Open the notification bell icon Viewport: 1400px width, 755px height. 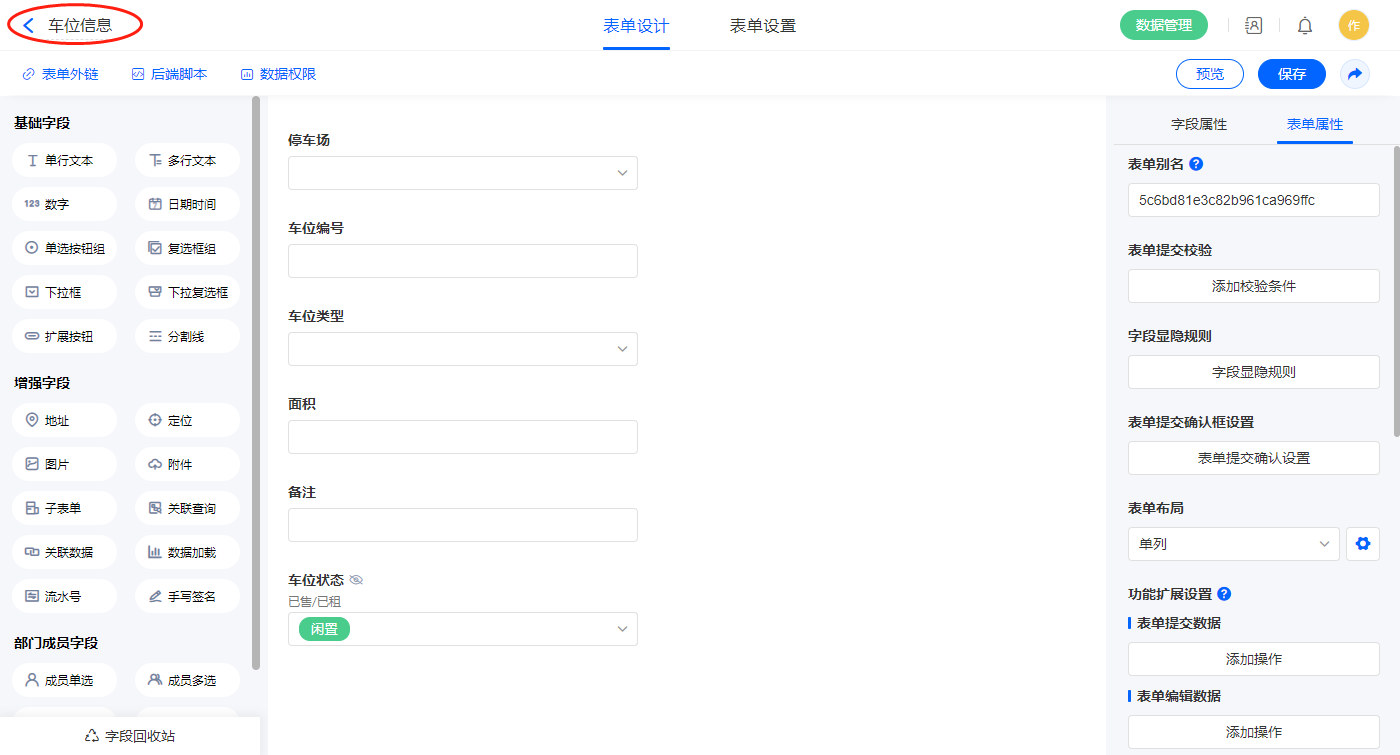tap(1305, 26)
